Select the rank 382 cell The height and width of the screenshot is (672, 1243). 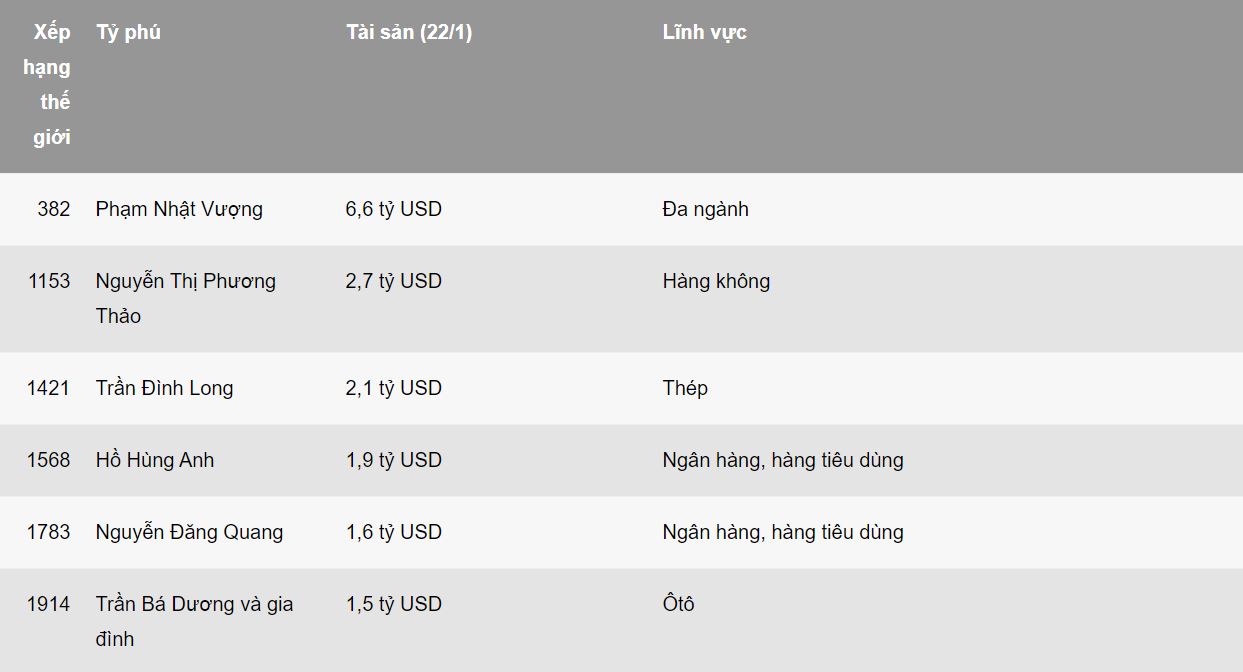click(x=54, y=209)
